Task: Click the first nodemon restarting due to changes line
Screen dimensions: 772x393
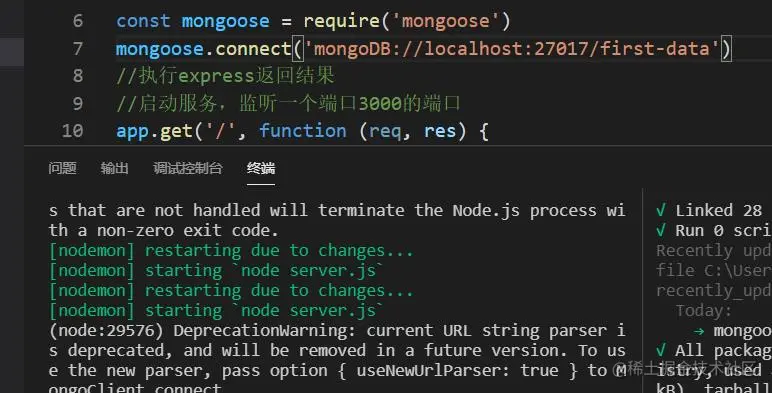Action: click(x=231, y=251)
